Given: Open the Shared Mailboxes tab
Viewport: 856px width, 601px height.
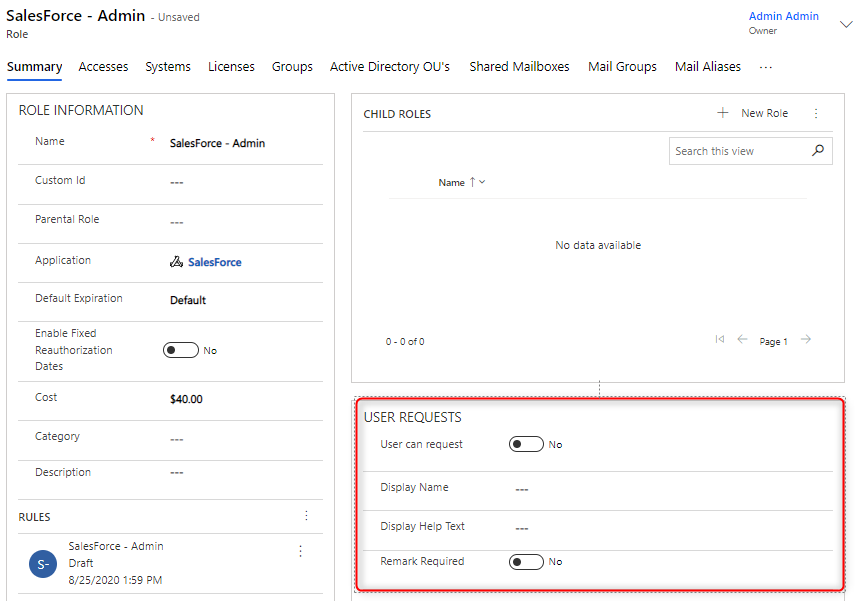Looking at the screenshot, I should pyautogui.click(x=519, y=67).
